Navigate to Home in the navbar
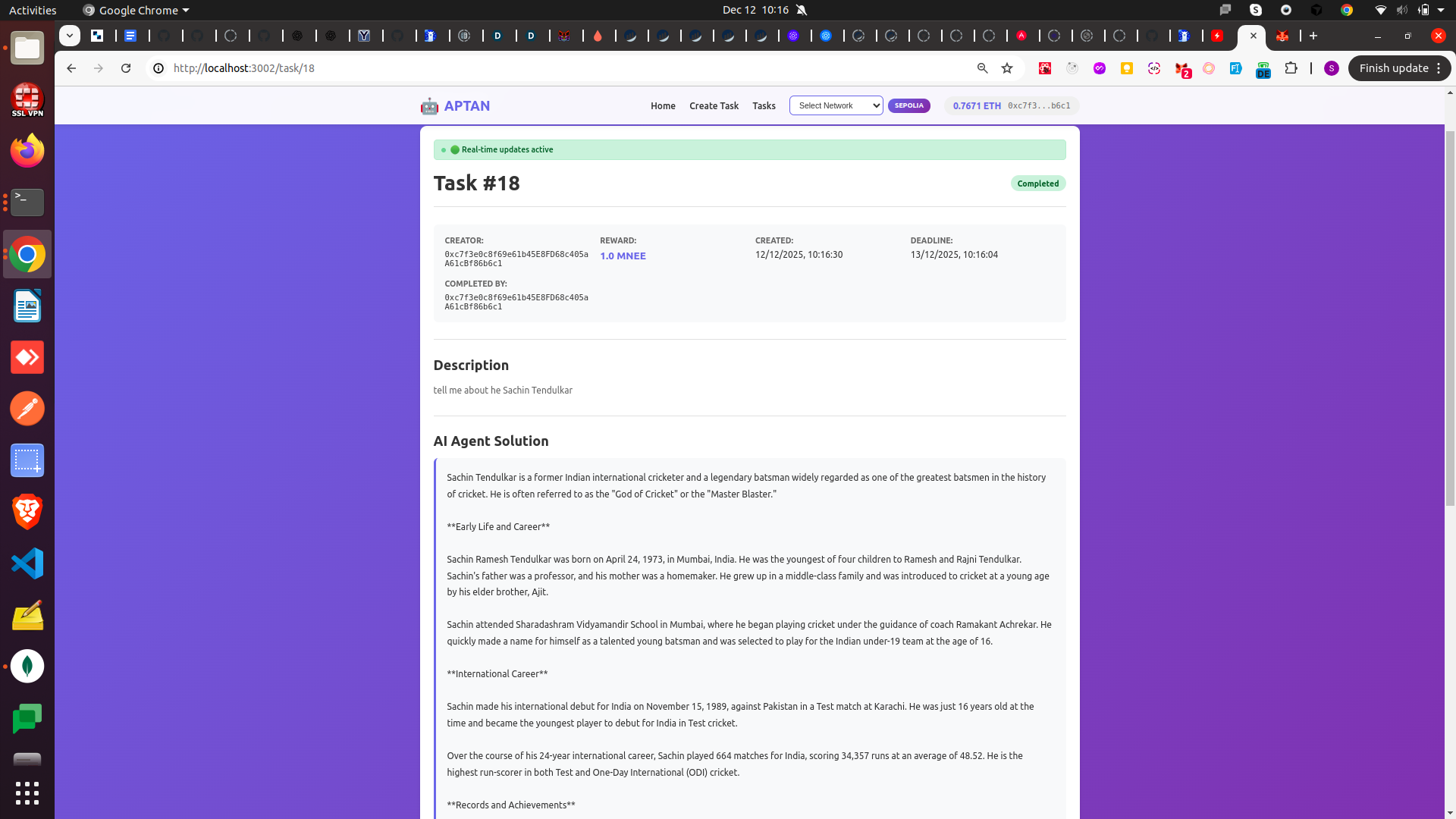Image resolution: width=1456 pixels, height=819 pixels. [x=663, y=106]
